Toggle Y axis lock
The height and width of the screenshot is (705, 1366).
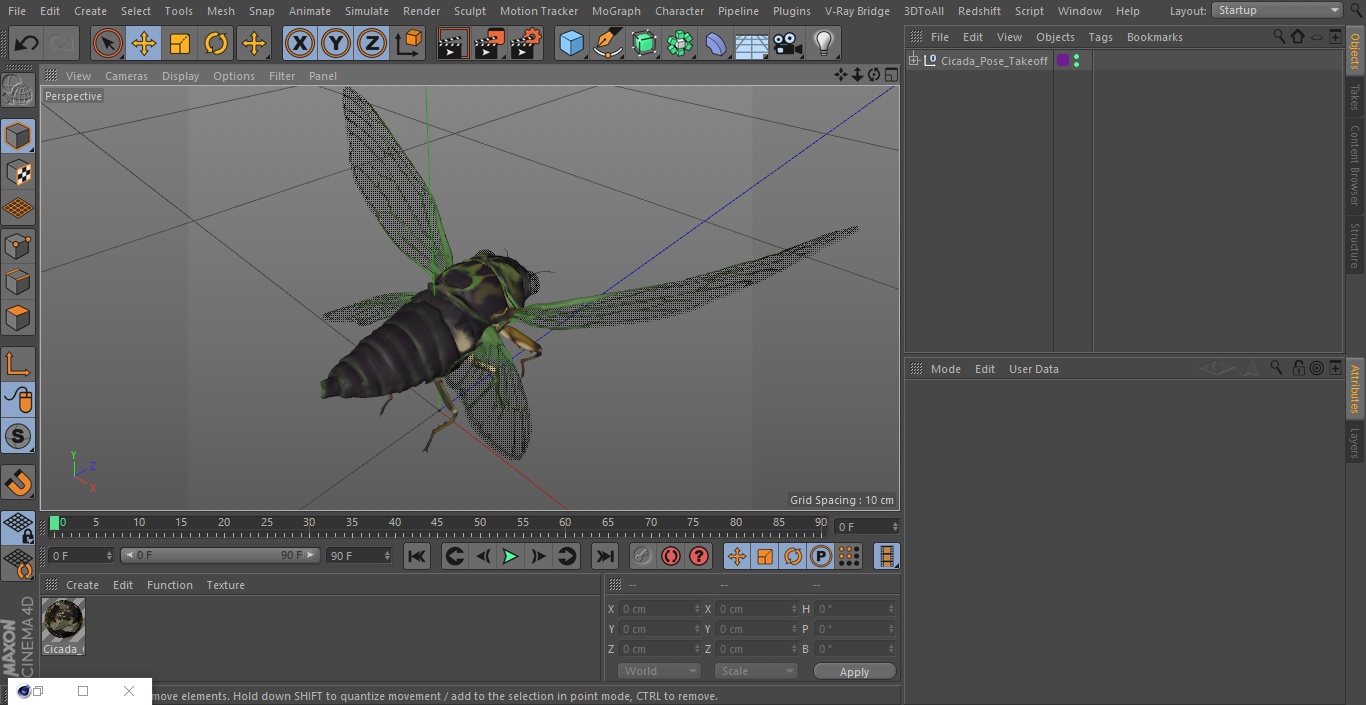click(336, 43)
